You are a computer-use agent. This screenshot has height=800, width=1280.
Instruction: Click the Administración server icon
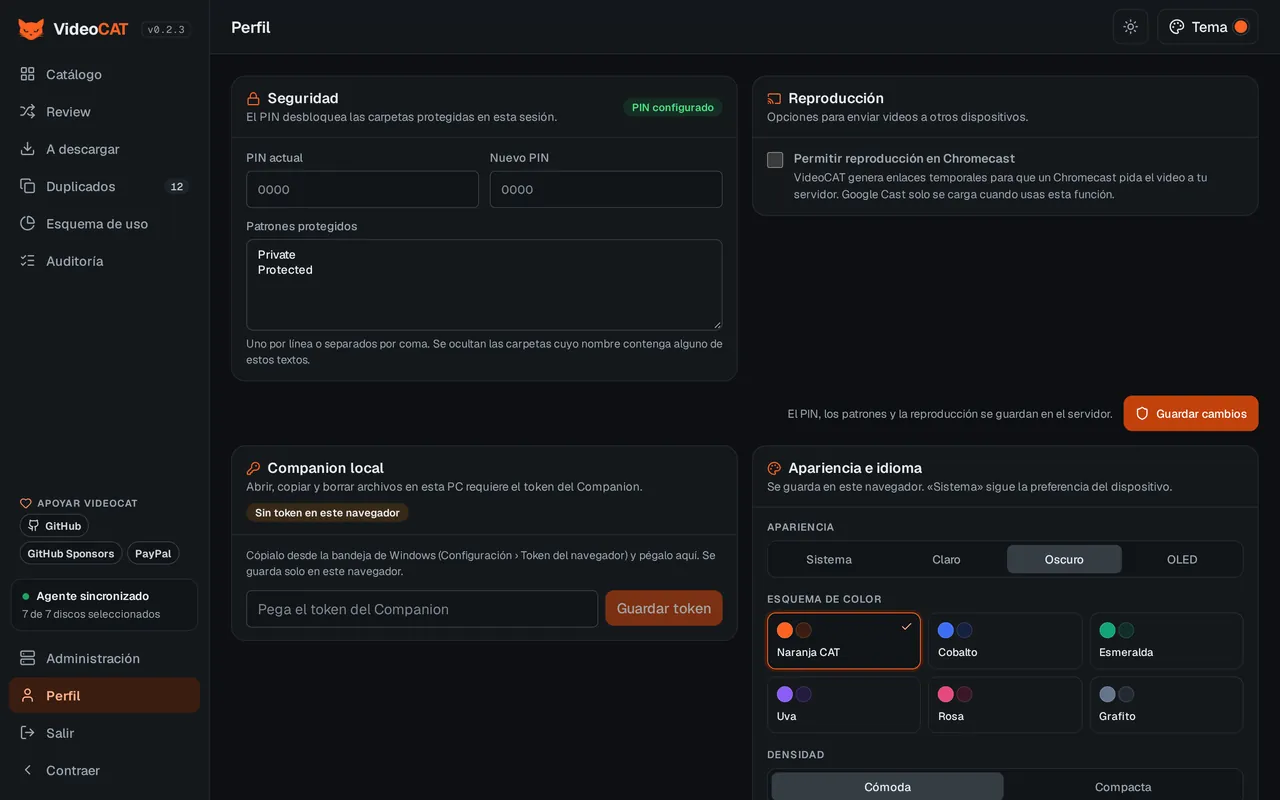27,658
